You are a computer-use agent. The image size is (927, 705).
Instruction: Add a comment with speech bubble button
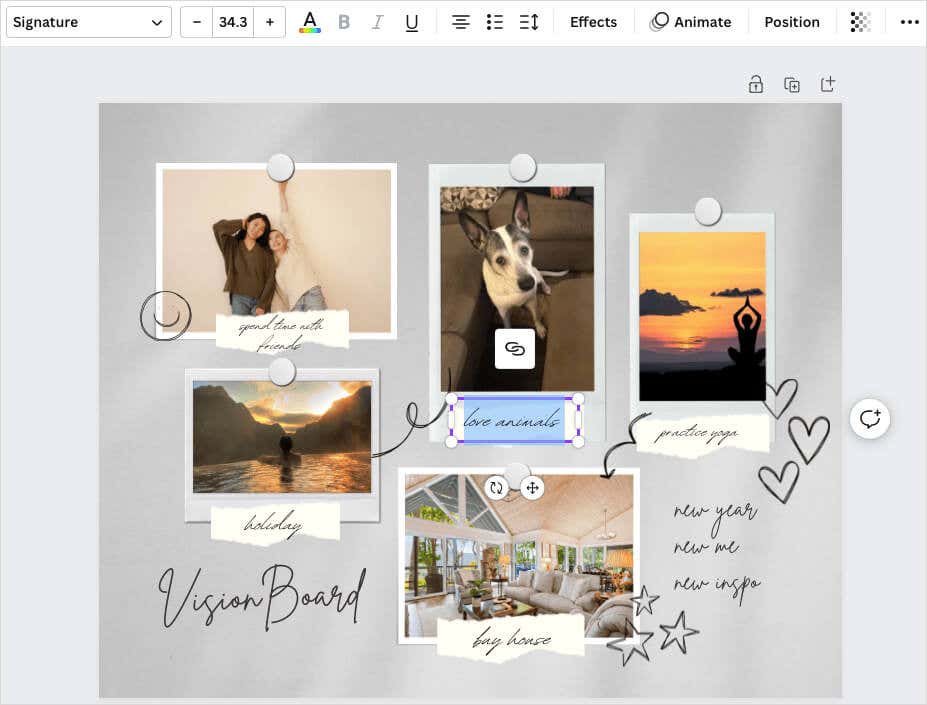pos(870,418)
